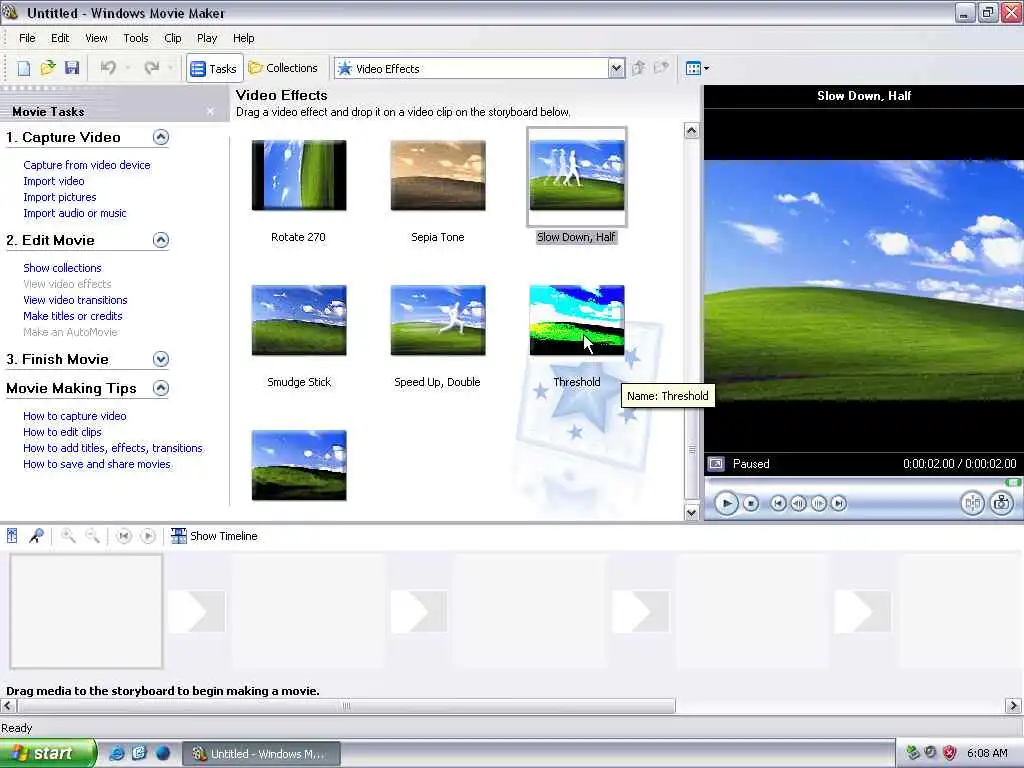Click the Windows Start button
This screenshot has width=1024, height=768.
click(x=47, y=753)
